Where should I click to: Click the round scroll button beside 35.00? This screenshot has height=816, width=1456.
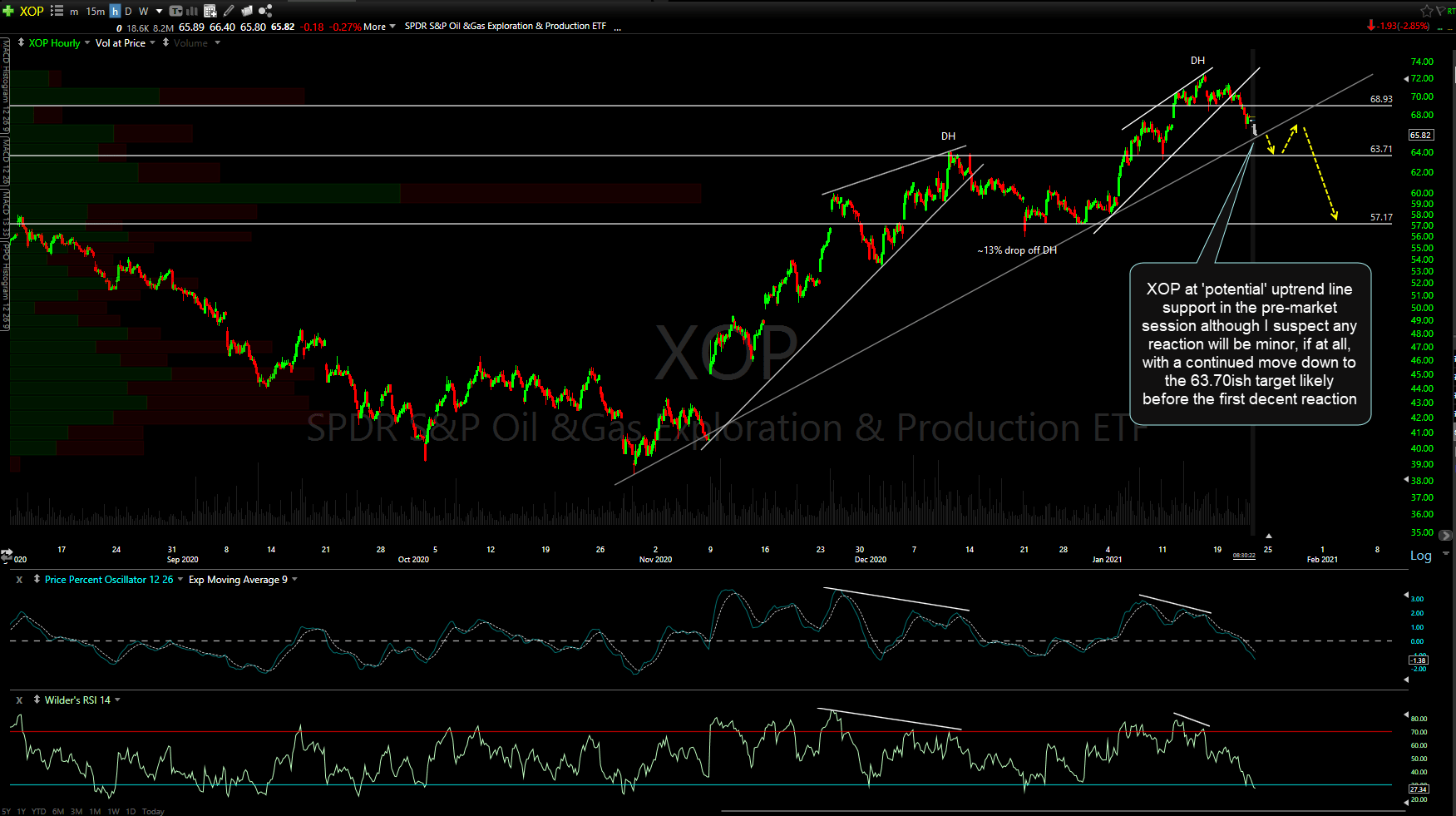[1446, 535]
